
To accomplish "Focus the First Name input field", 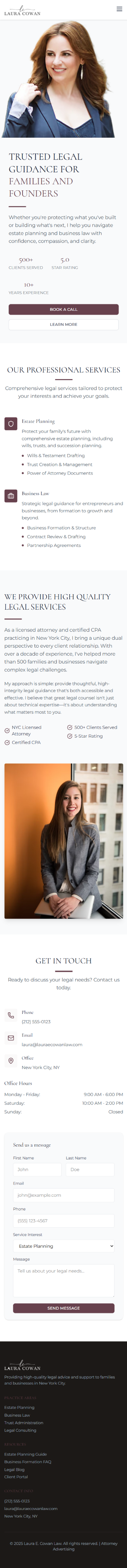I will (x=37, y=1169).
